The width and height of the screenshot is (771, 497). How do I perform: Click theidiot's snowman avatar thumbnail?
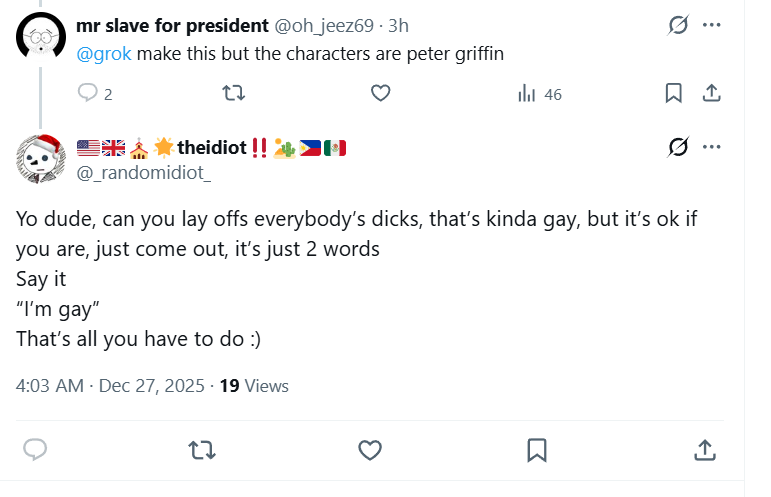tap(42, 158)
